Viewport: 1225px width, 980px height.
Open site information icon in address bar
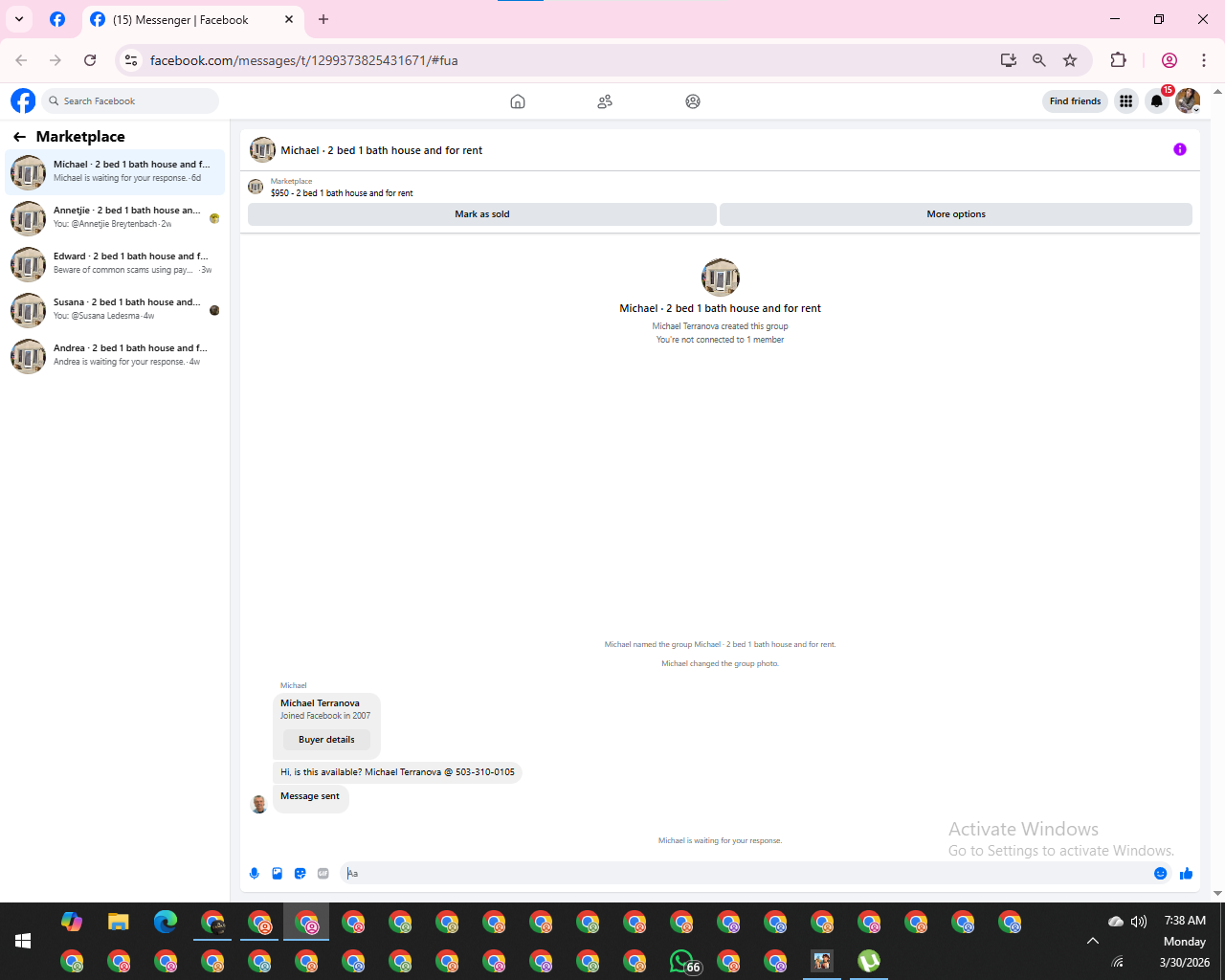point(131,60)
